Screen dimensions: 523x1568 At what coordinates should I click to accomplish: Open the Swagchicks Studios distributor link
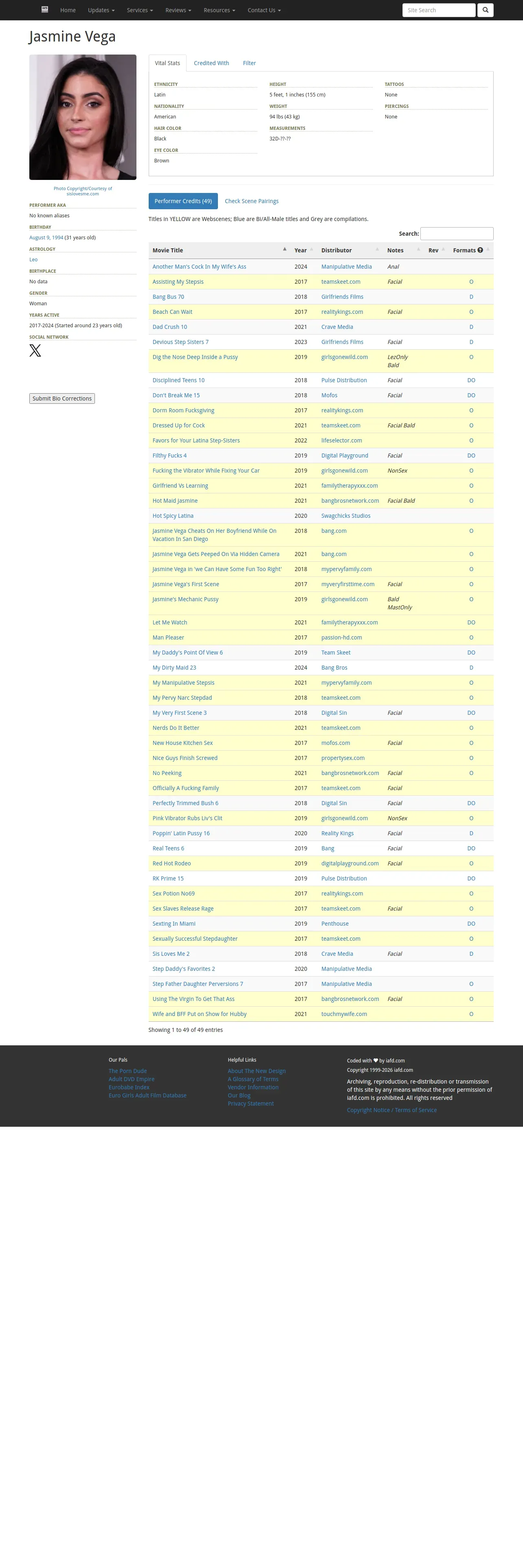(x=346, y=516)
